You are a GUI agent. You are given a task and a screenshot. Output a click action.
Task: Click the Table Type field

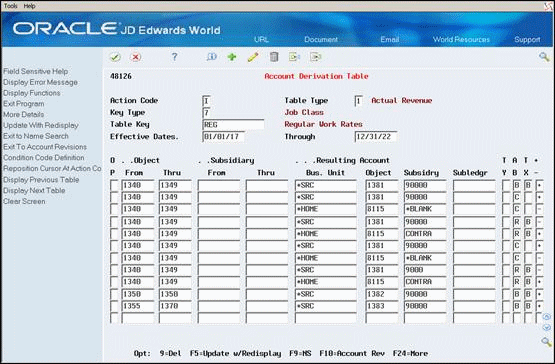click(x=359, y=101)
